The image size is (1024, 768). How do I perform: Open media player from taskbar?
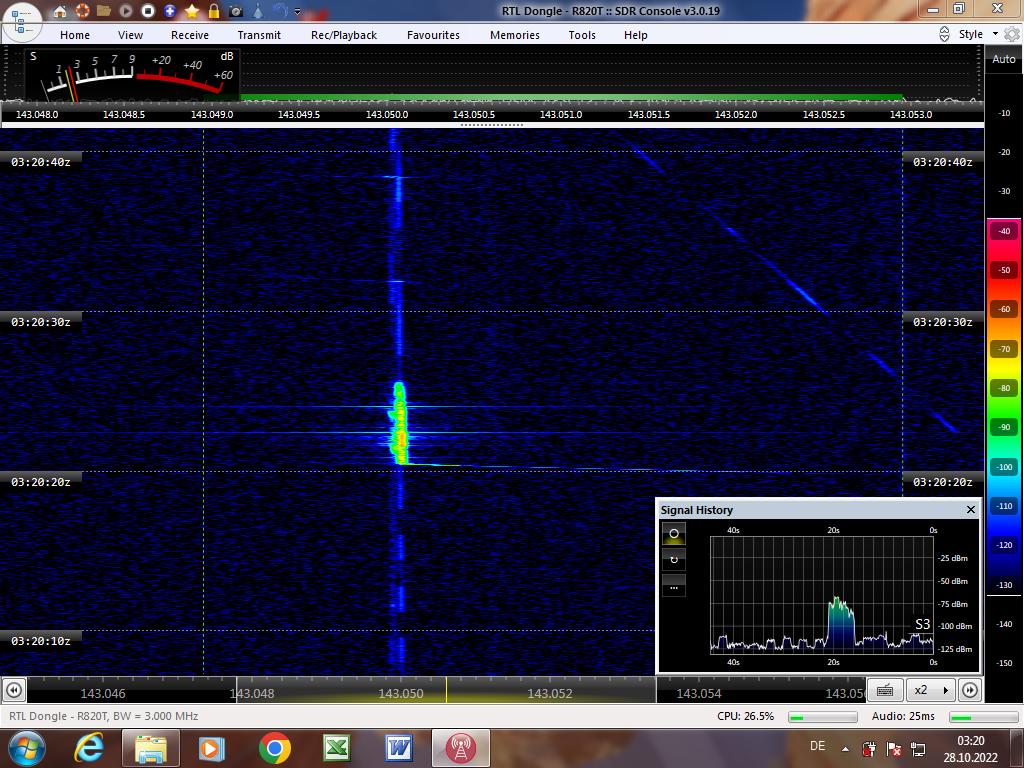pos(212,748)
